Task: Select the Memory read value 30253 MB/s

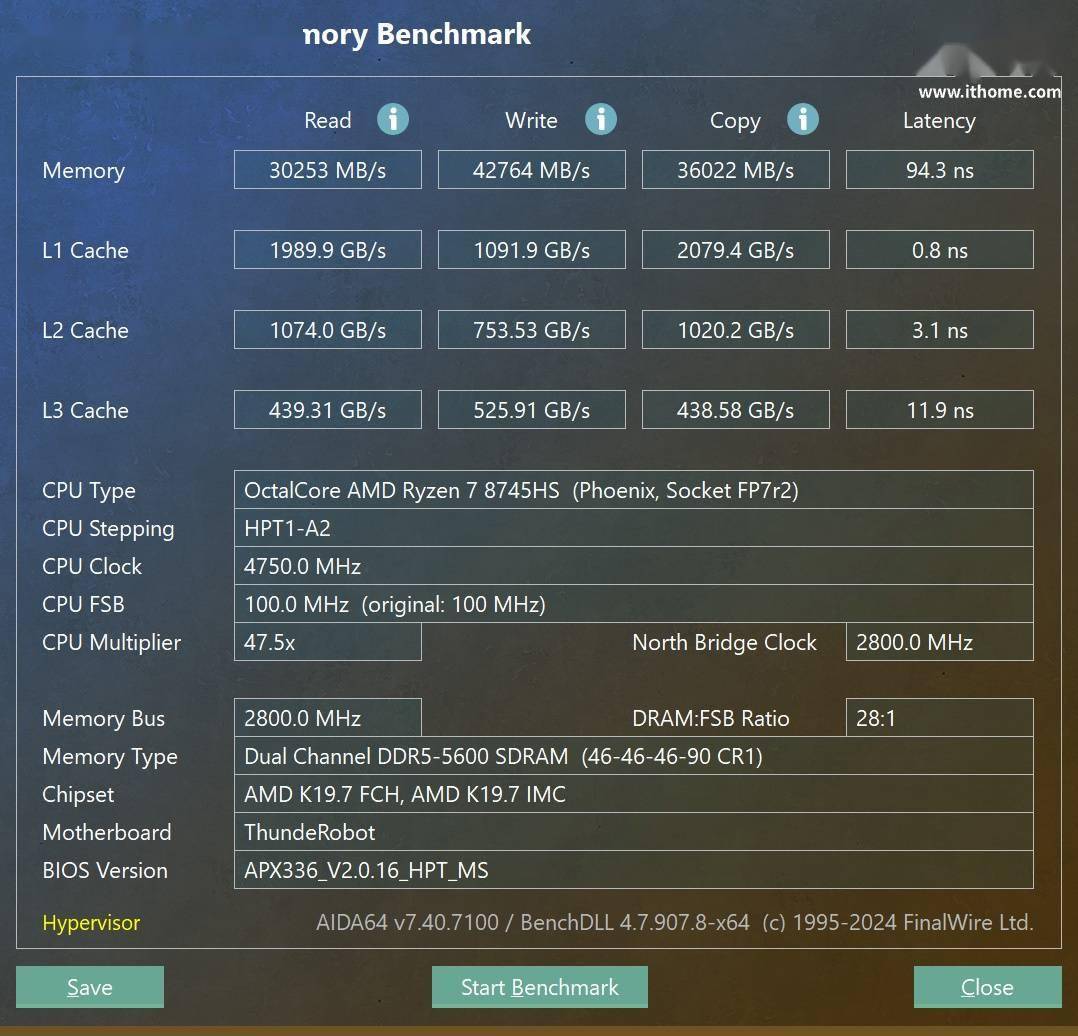Action: 328,170
